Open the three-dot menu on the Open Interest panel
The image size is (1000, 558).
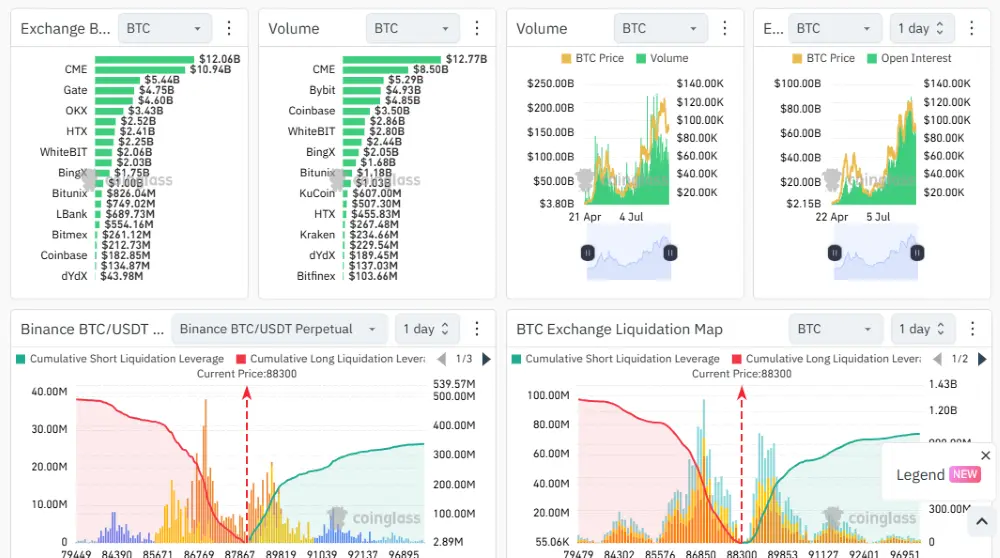(x=971, y=28)
